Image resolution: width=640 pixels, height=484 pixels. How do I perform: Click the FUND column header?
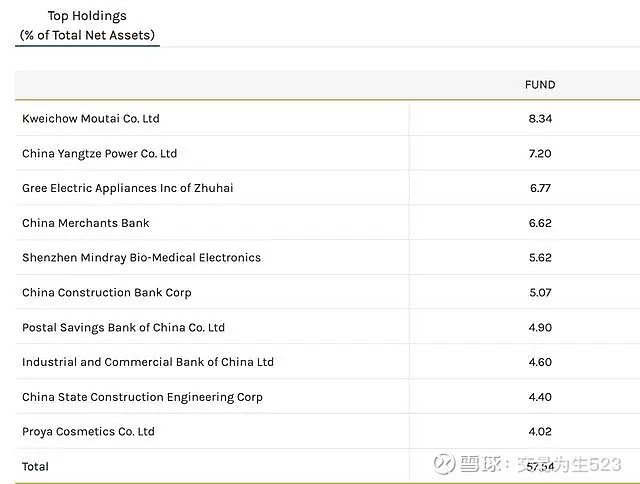click(540, 85)
